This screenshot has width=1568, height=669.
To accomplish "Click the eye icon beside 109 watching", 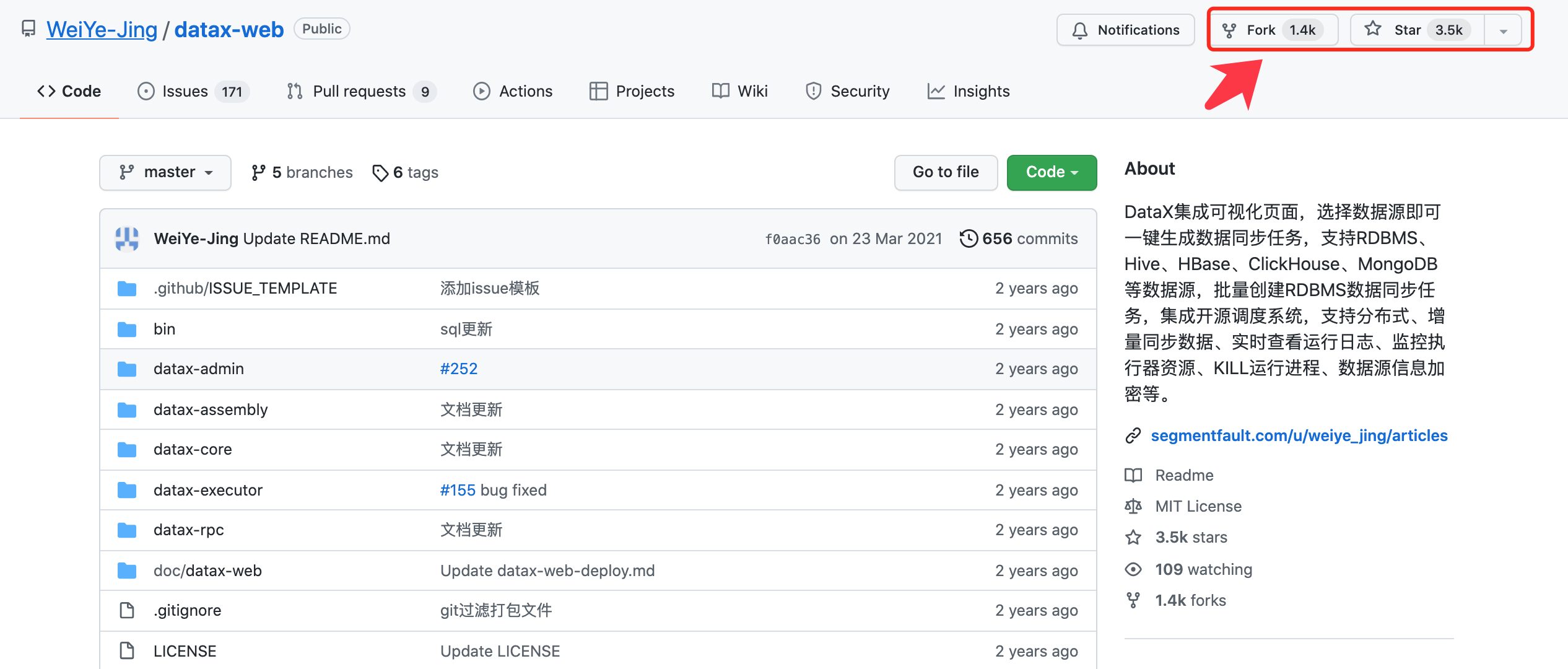I will pyautogui.click(x=1133, y=569).
